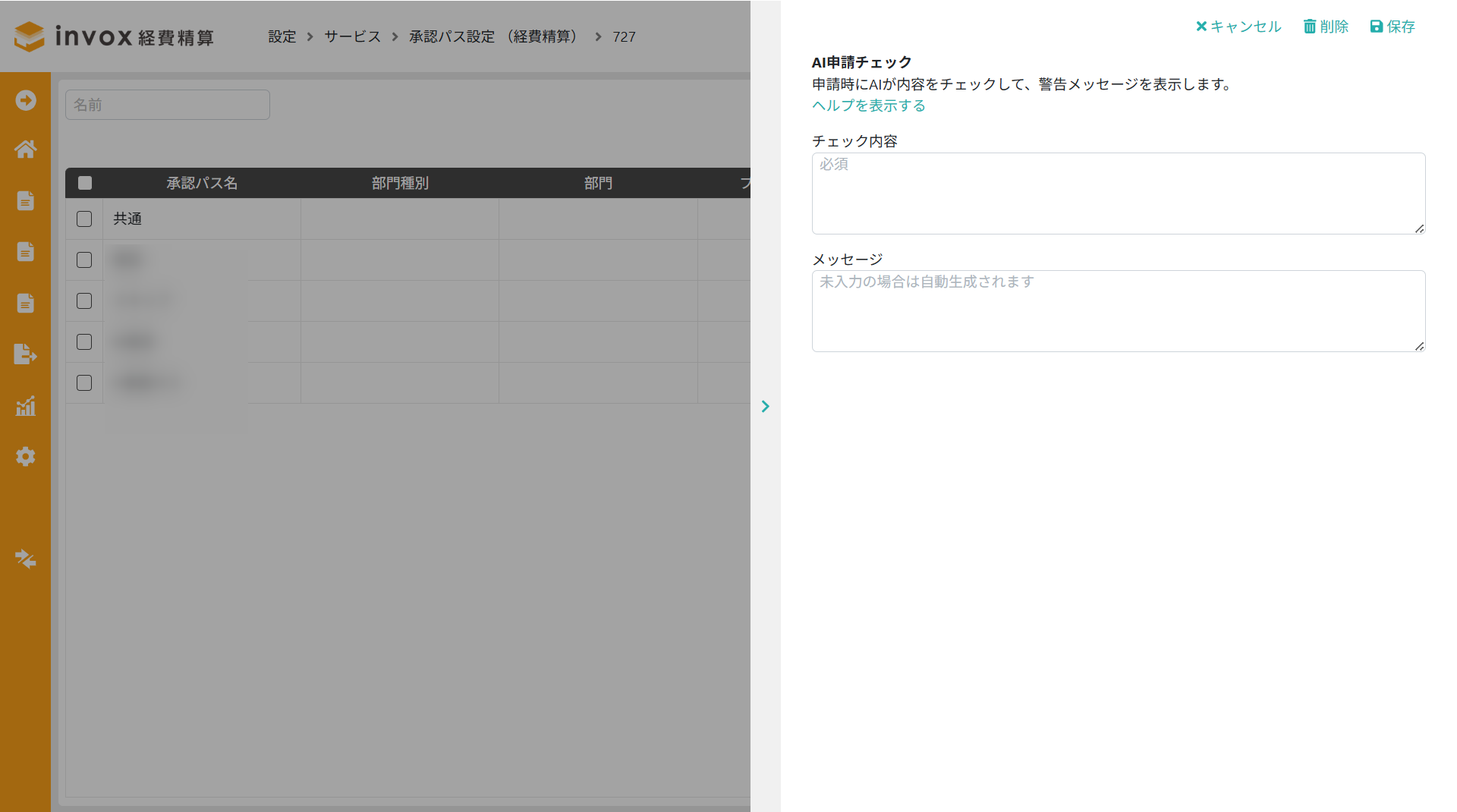Toggle the select-all checkbox in table header
Screen dimensions: 1457x812
coord(85,183)
